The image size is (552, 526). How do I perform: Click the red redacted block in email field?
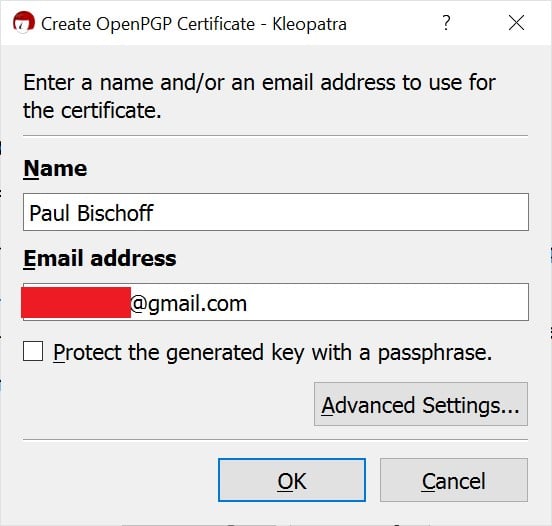[76, 302]
